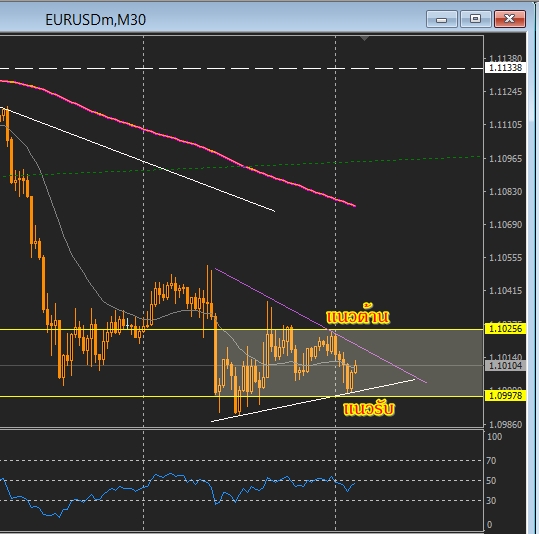Select the แนวรับ support text label
Viewport: 539px width, 534px height.
tap(369, 409)
